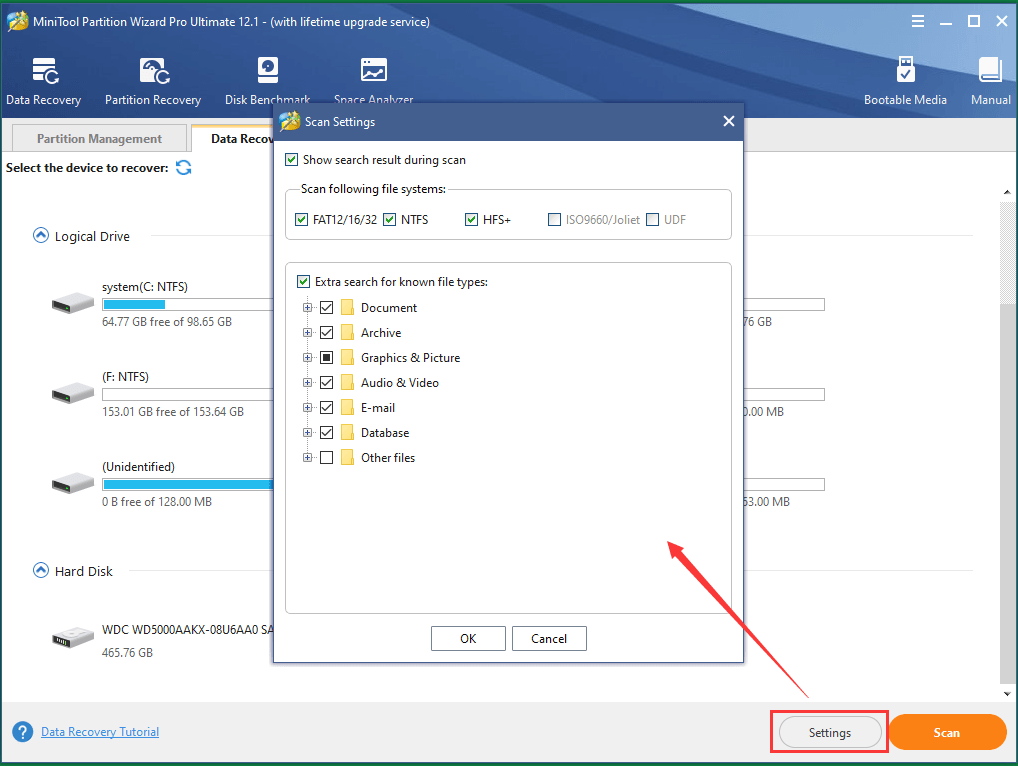1018x766 pixels.
Task: Select the system (C: NTFS) drive icon
Action: [x=73, y=303]
